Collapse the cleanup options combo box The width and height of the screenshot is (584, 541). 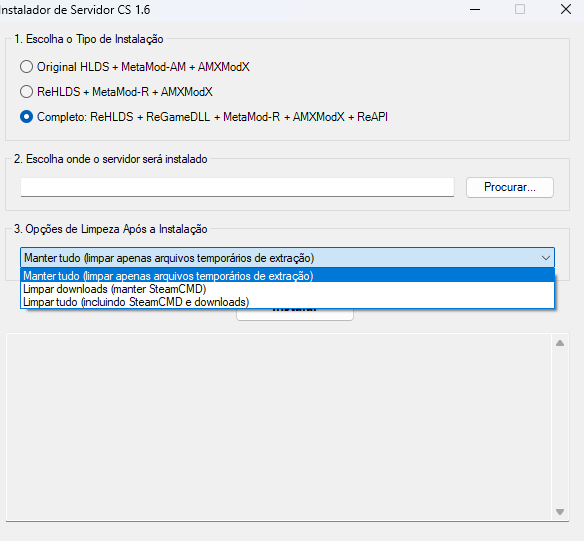pos(287,258)
